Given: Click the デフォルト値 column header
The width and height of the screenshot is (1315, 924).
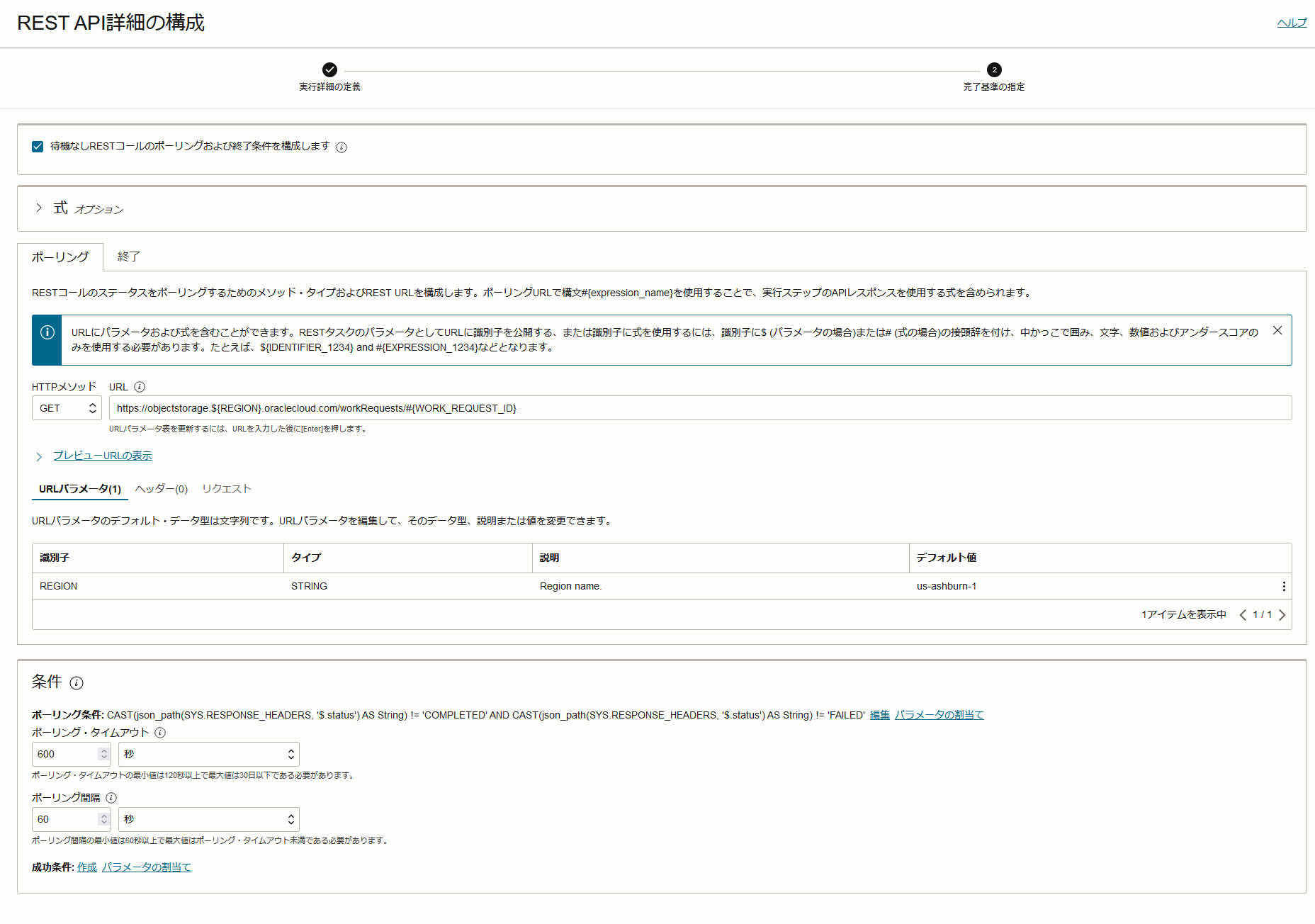Looking at the screenshot, I should [x=1100, y=558].
